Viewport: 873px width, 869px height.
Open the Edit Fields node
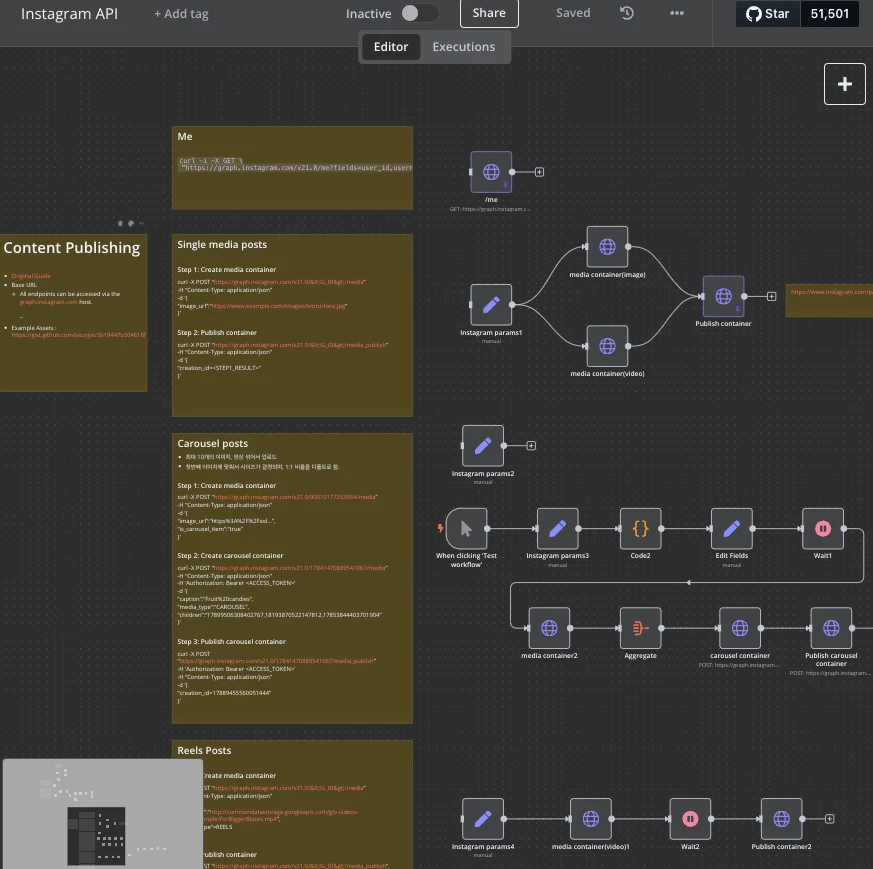click(x=732, y=528)
